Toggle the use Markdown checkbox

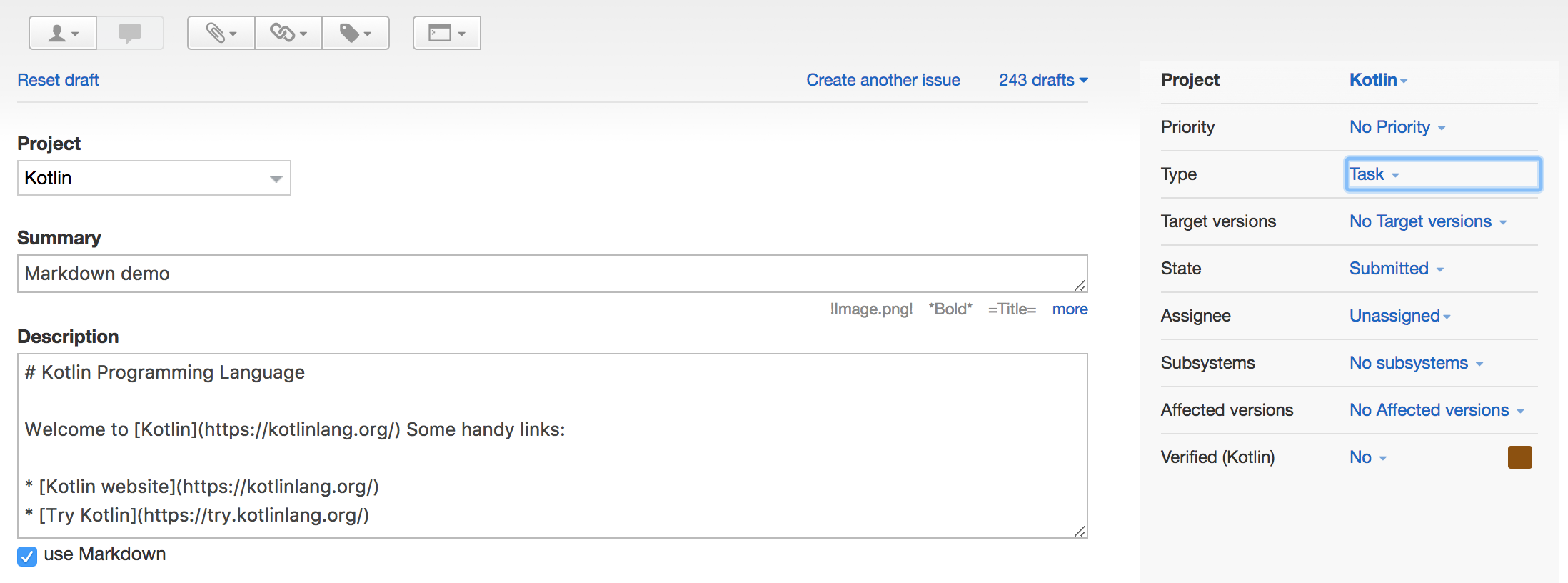(27, 556)
